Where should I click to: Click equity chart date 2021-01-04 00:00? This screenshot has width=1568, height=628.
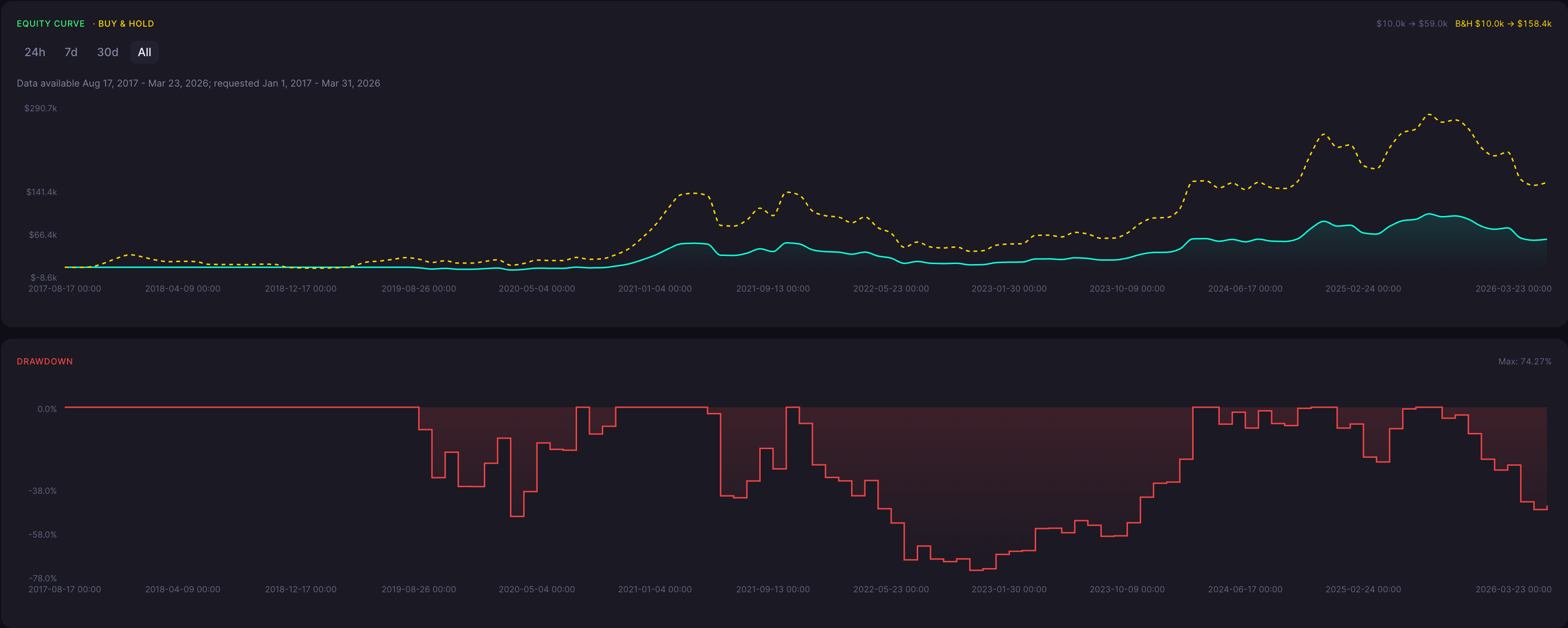click(x=655, y=289)
